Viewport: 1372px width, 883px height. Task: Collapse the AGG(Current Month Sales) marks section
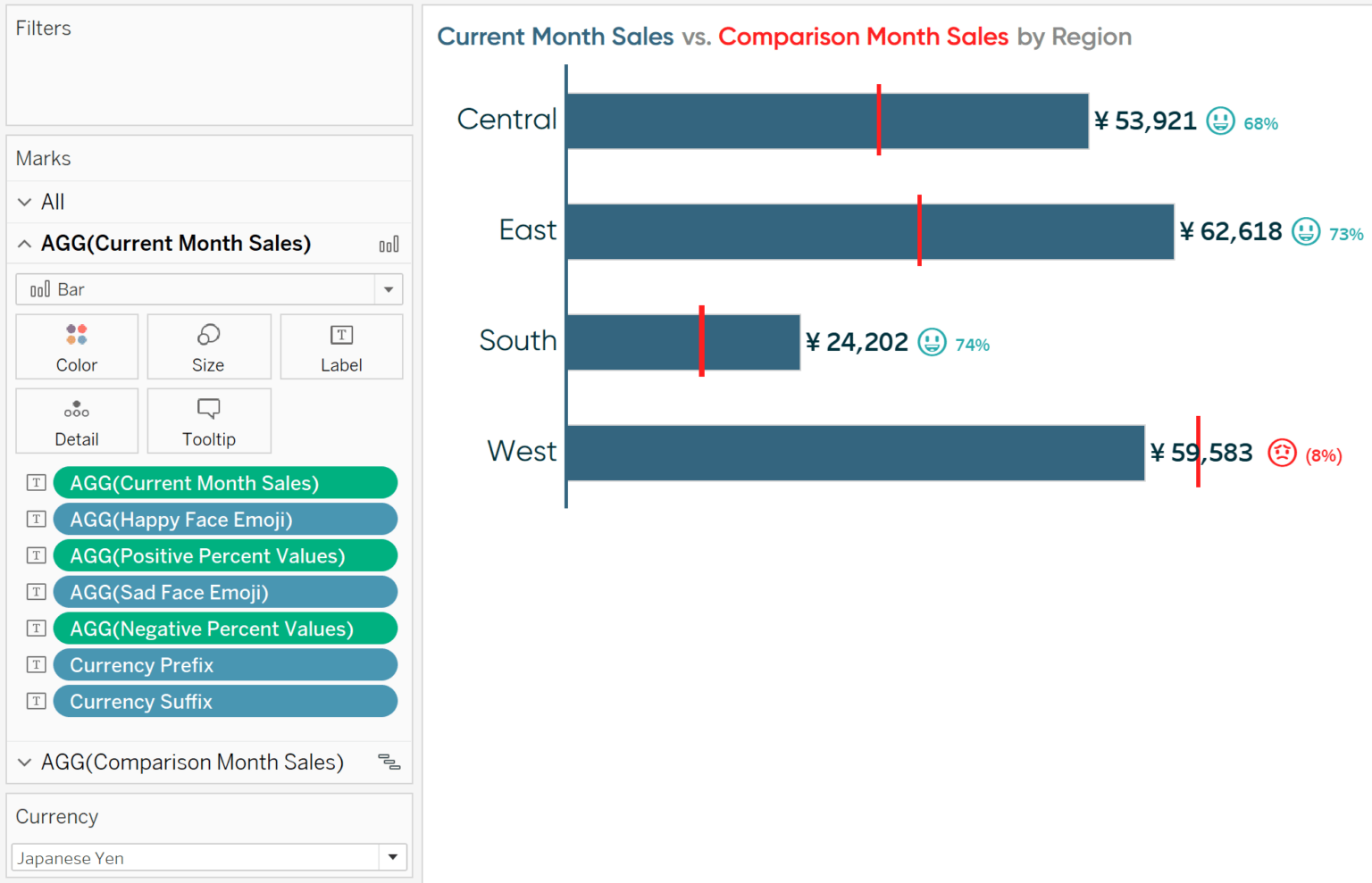point(24,243)
